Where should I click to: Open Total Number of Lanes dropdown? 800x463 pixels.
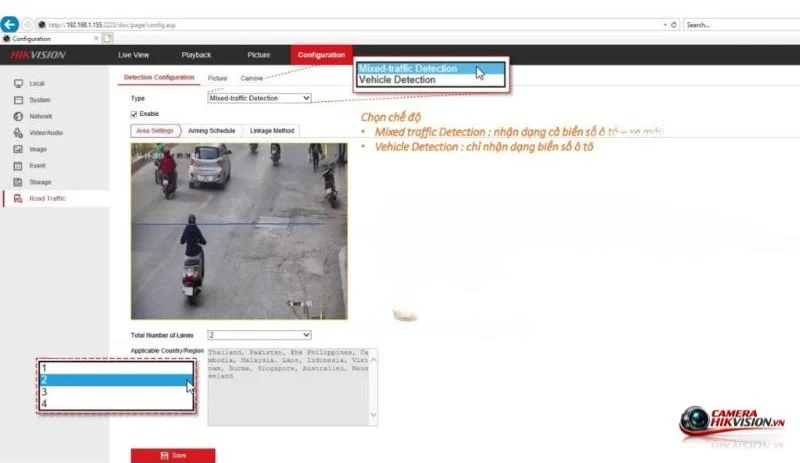click(x=259, y=335)
